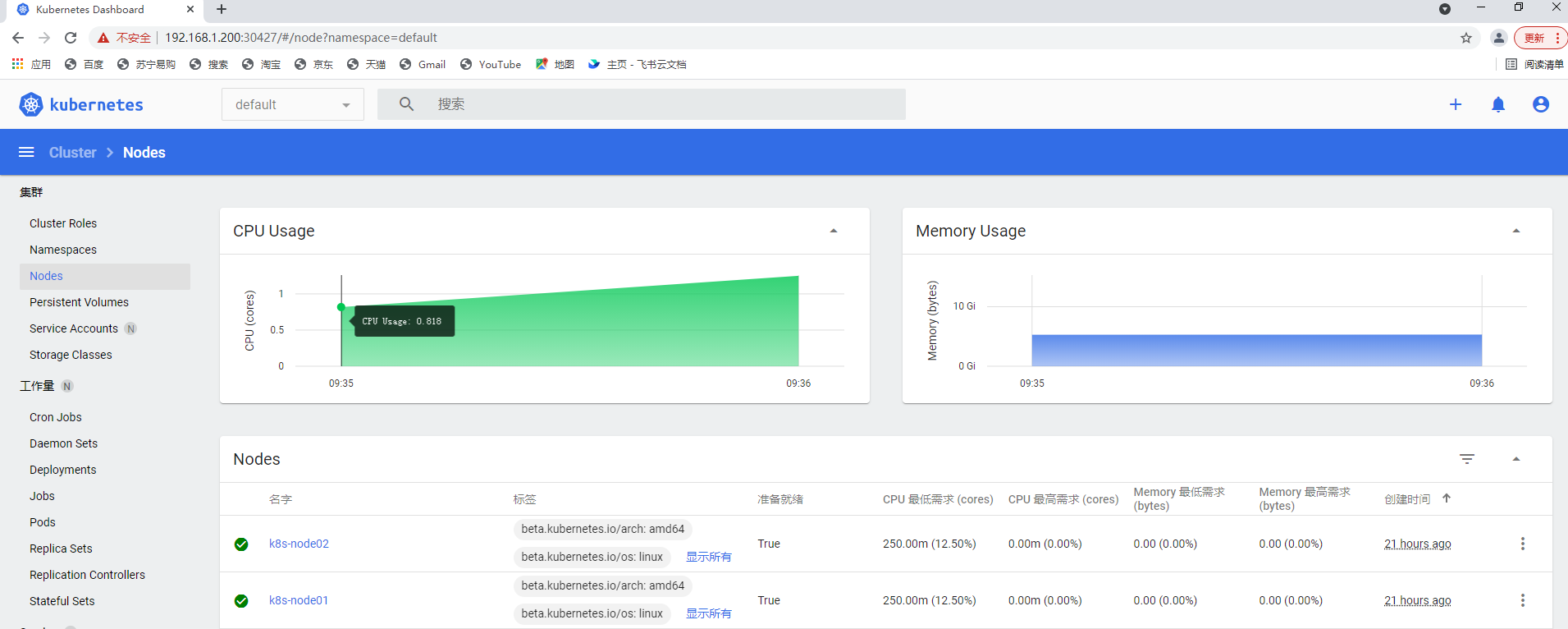Screen dimensions: 1568x629
Task: Open Storage Classes
Action: click(x=71, y=355)
